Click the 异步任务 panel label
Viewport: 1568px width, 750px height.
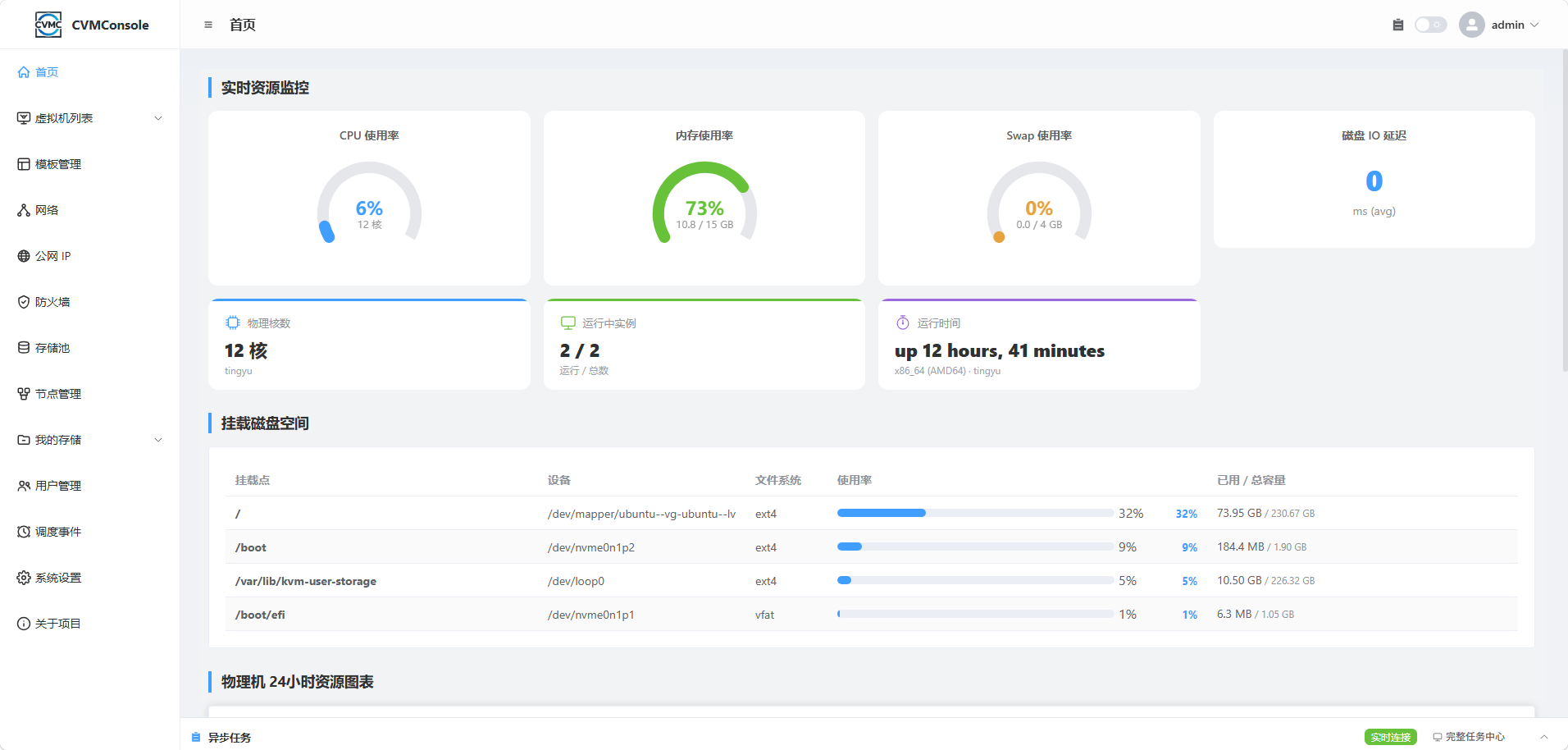click(230, 738)
